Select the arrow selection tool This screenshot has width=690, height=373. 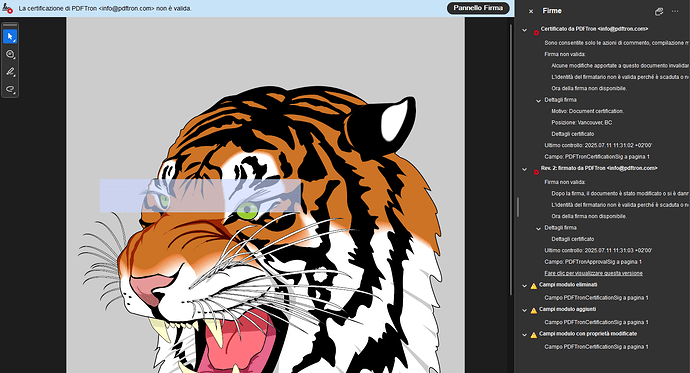pyautogui.click(x=10, y=37)
